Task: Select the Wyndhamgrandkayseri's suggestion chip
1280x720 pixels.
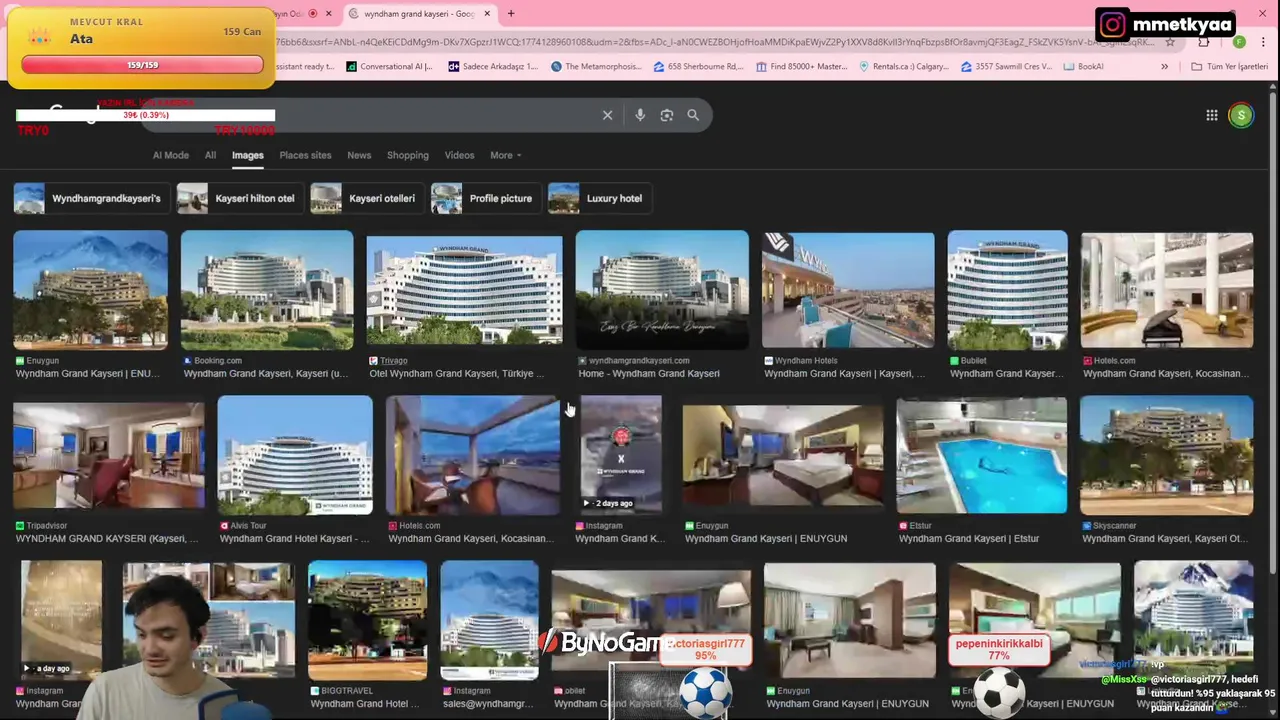Action: [x=90, y=198]
